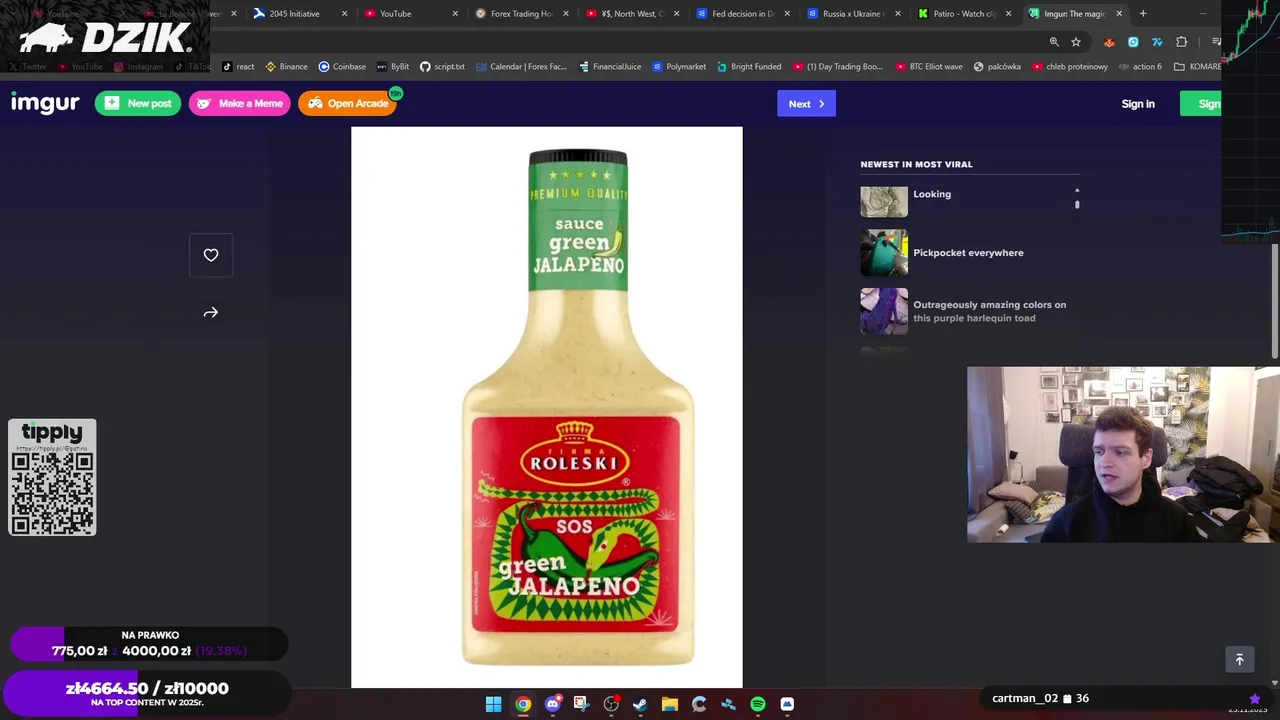Open the BTC Elliot wave bookmark
The width and height of the screenshot is (1280, 720).
coord(929,67)
